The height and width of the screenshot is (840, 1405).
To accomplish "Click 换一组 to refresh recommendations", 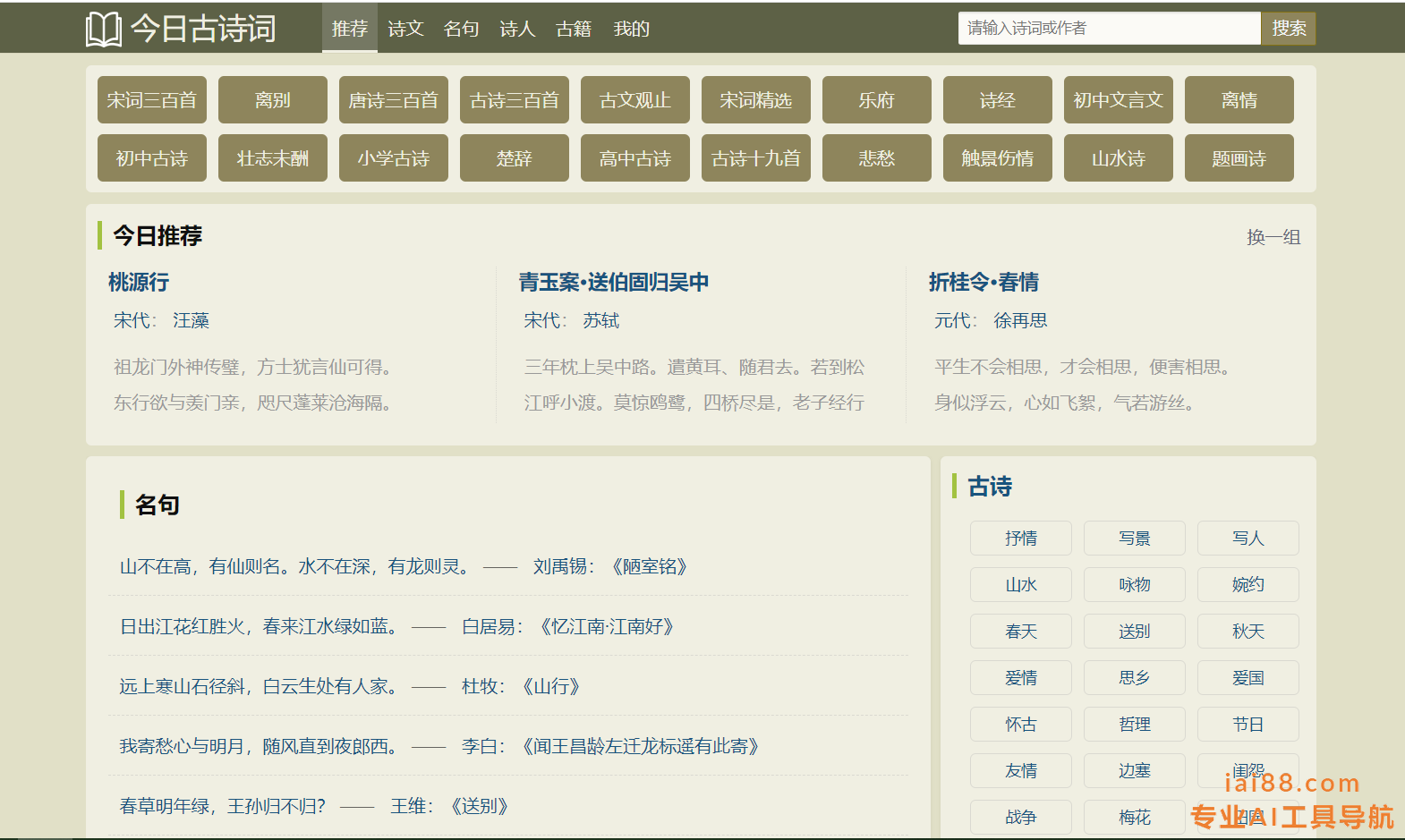I will (1273, 237).
